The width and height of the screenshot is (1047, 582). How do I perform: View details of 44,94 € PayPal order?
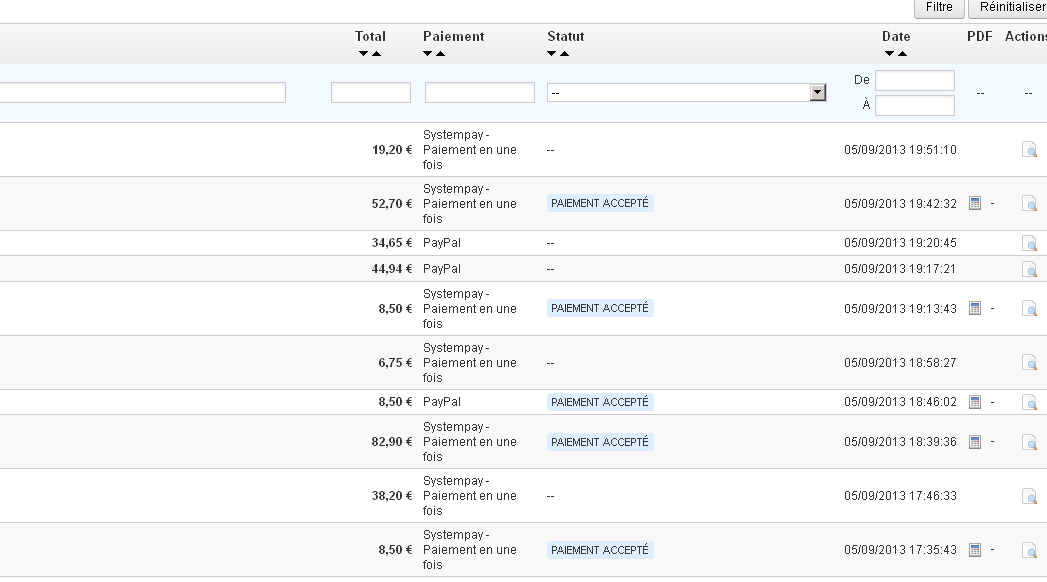[1029, 269]
